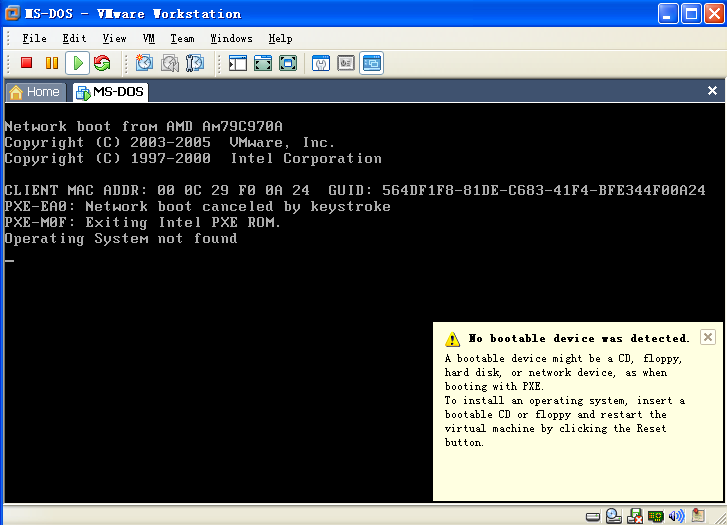Open the snapshot manager wrench-clock icon
The height and width of the screenshot is (525, 727).
tap(195, 63)
